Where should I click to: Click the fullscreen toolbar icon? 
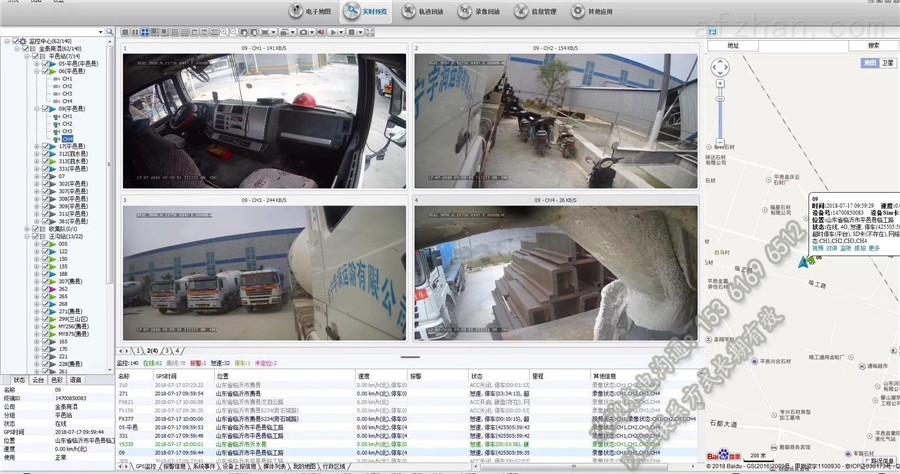[x=370, y=32]
